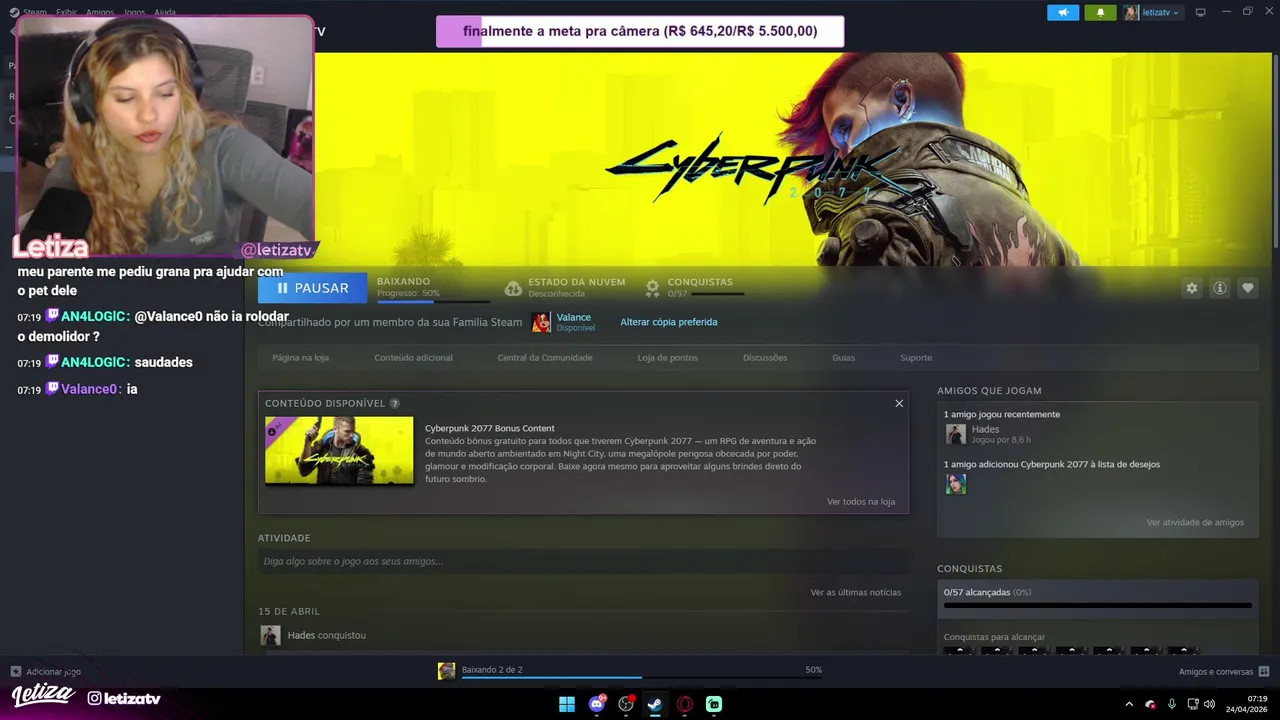This screenshot has height=720, width=1280.
Task: Click the Steam taskbar icon
Action: click(655, 704)
